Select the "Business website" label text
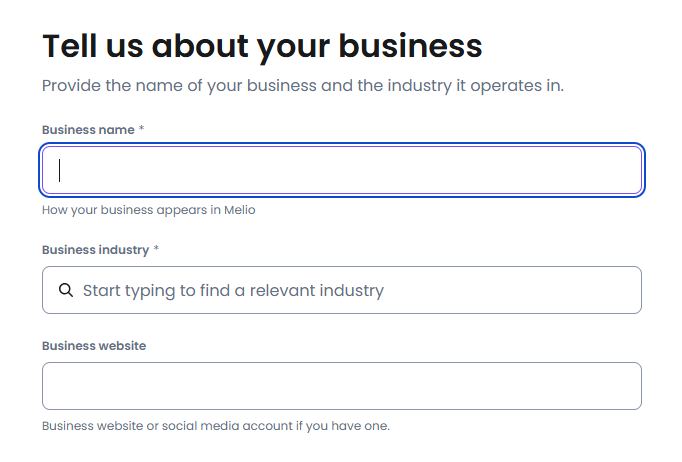682x462 pixels. pyautogui.click(x=94, y=346)
